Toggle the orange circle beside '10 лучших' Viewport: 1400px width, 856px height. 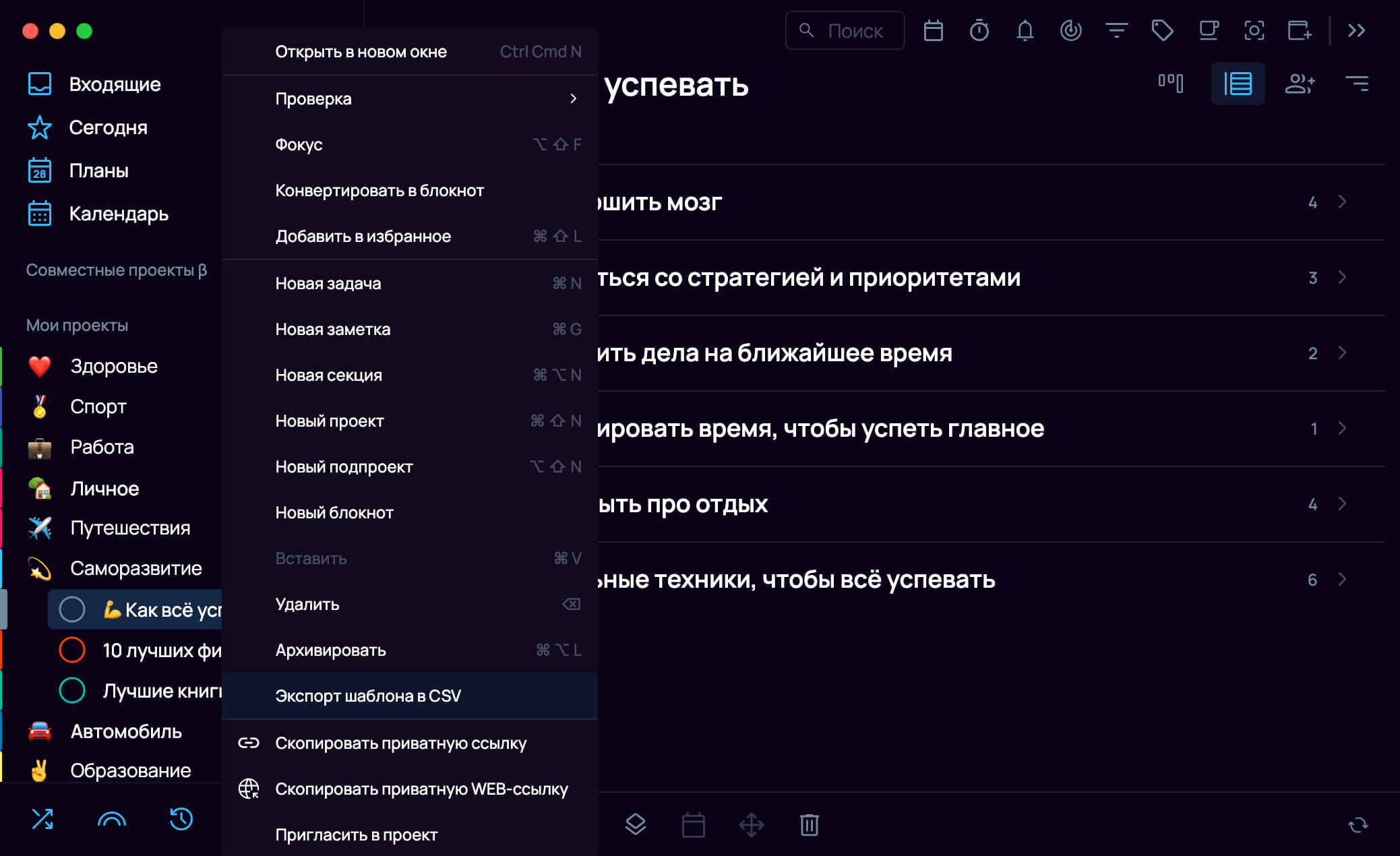[x=72, y=650]
